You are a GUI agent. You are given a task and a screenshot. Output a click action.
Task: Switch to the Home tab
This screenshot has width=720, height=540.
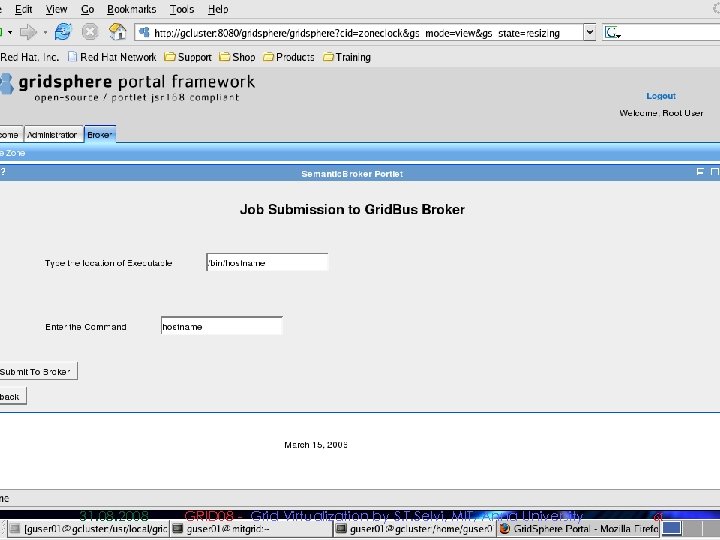10,135
